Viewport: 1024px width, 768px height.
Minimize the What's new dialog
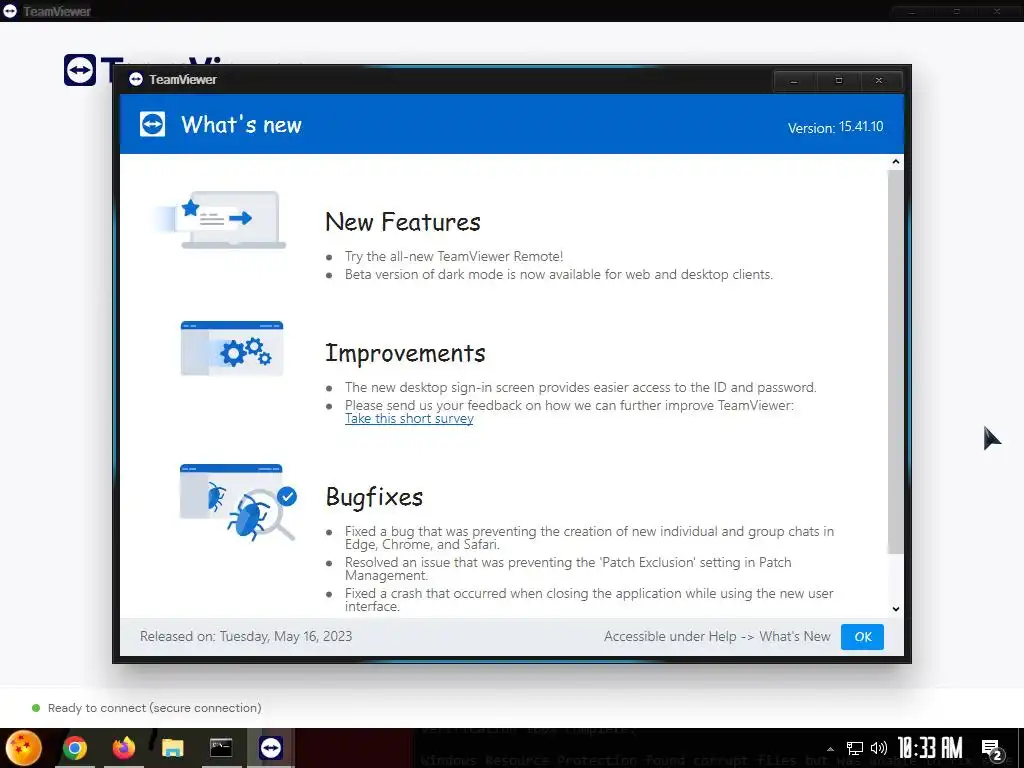click(x=794, y=81)
